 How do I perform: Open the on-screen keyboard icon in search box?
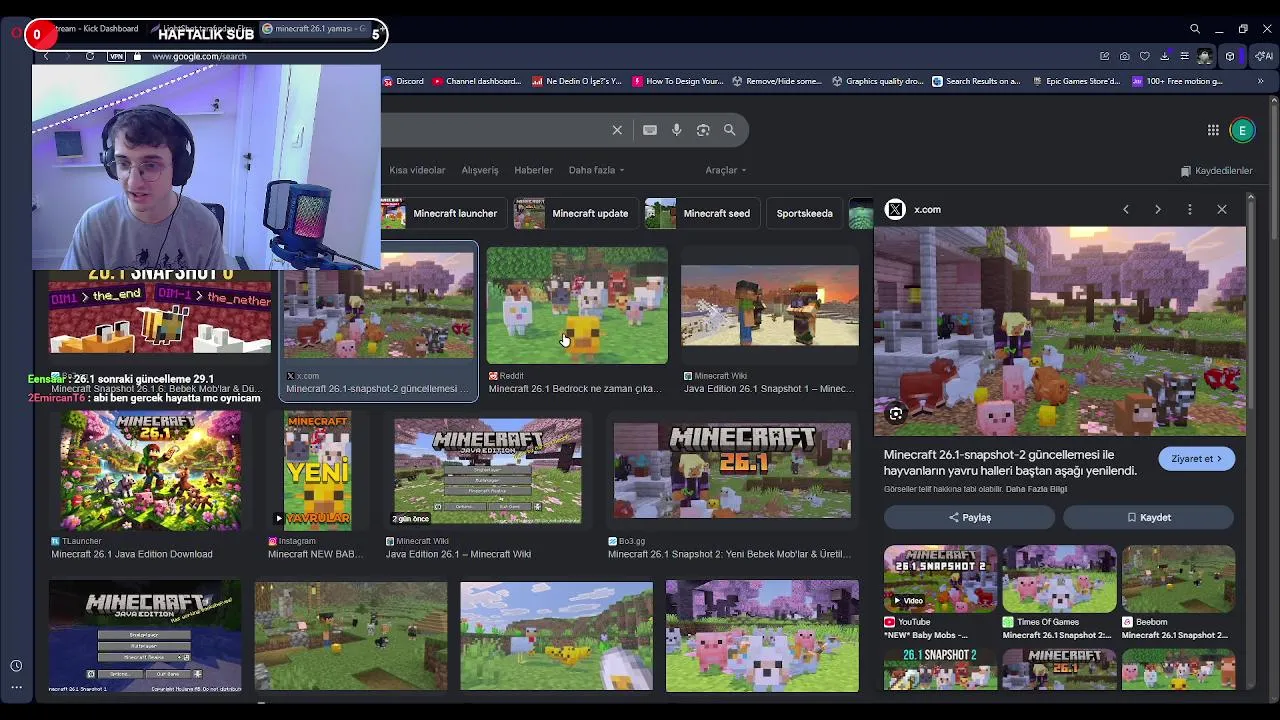[x=650, y=130]
